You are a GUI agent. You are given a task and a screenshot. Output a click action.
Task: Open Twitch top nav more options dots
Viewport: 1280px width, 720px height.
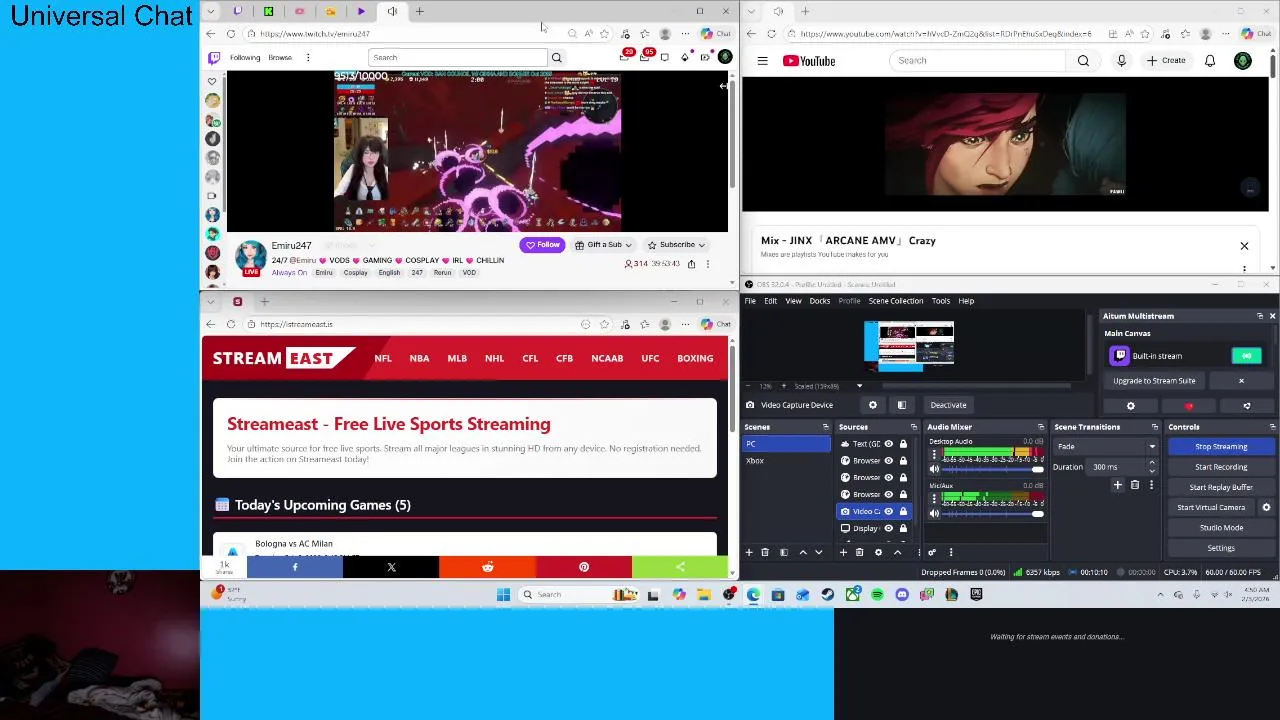308,58
